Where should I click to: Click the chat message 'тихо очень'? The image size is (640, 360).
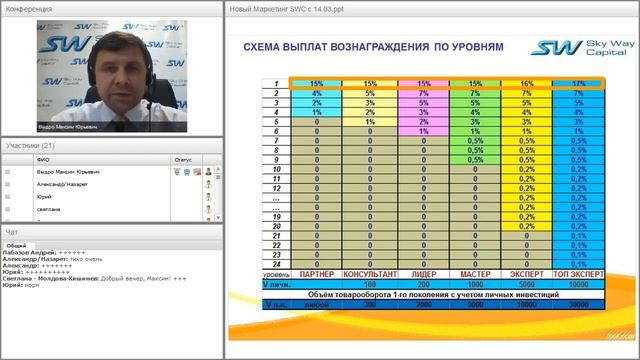(86, 259)
